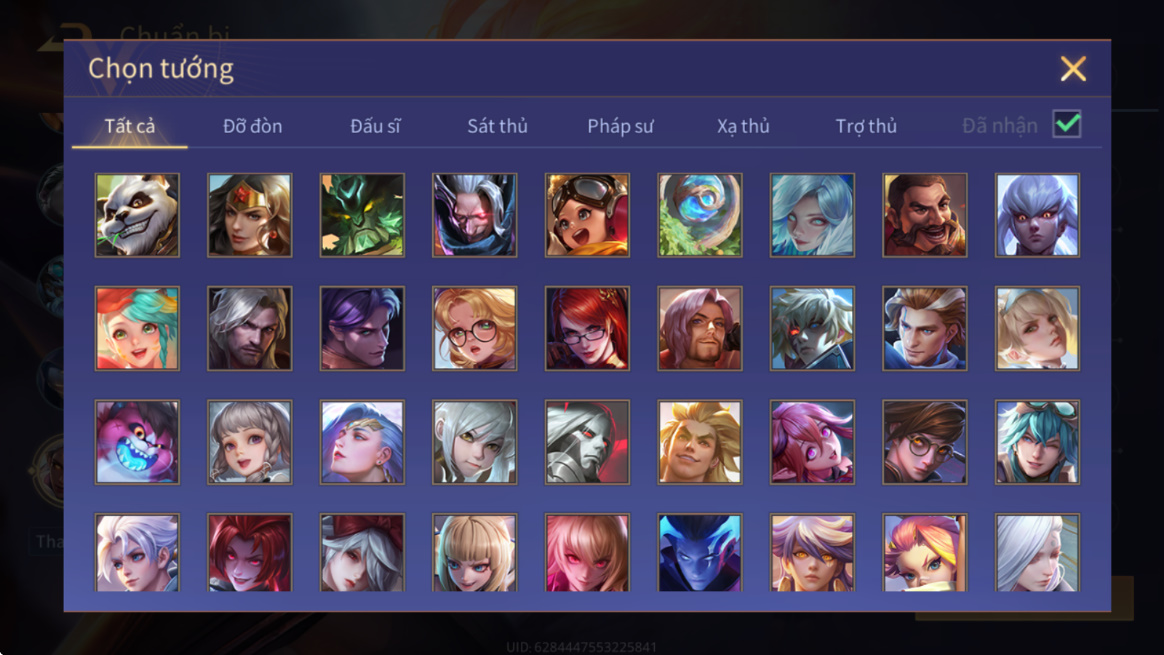1164x655 pixels.
Task: Select the panda hero portrait
Action: [137, 215]
